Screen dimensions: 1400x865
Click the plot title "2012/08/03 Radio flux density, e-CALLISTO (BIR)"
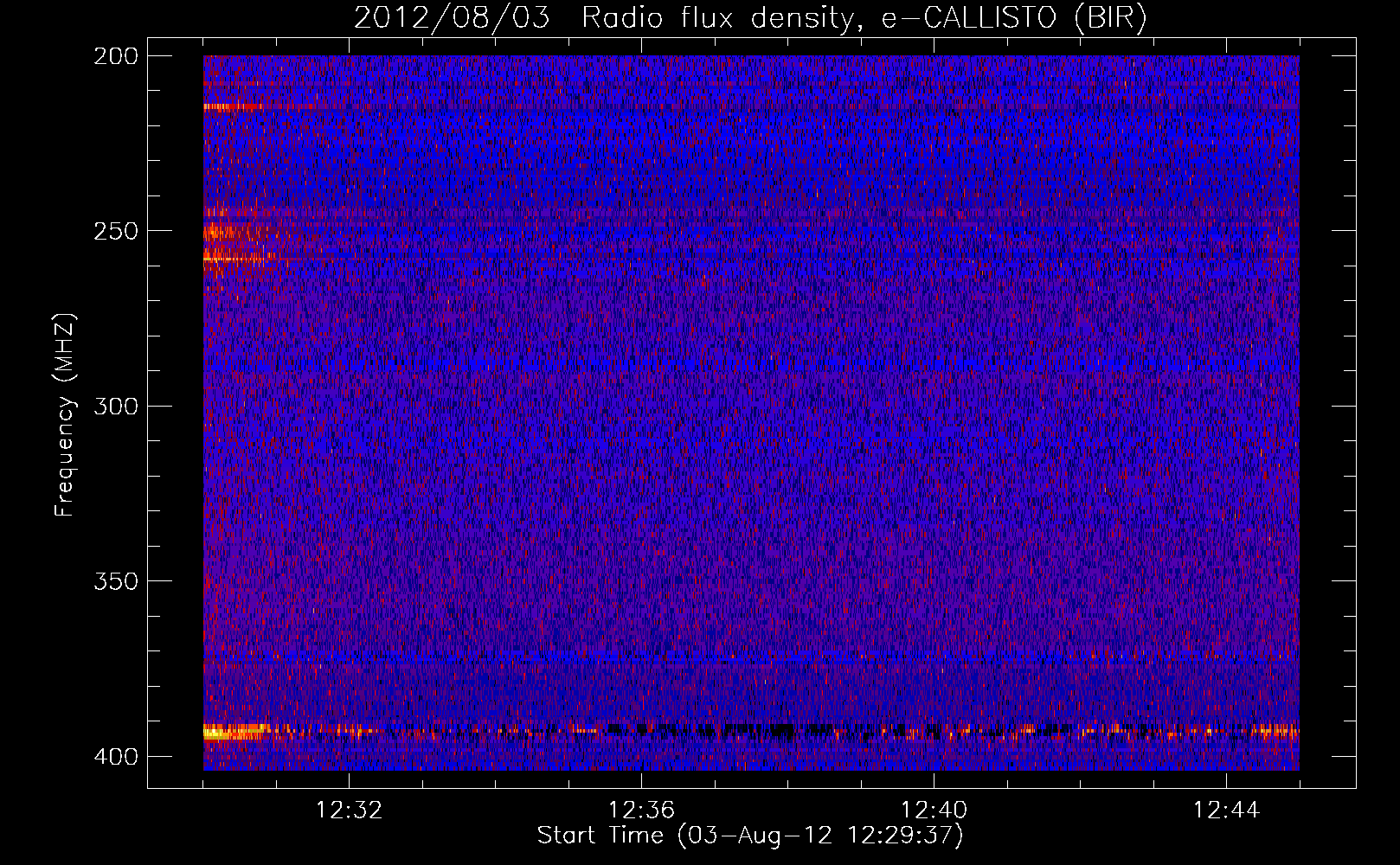coord(750,18)
